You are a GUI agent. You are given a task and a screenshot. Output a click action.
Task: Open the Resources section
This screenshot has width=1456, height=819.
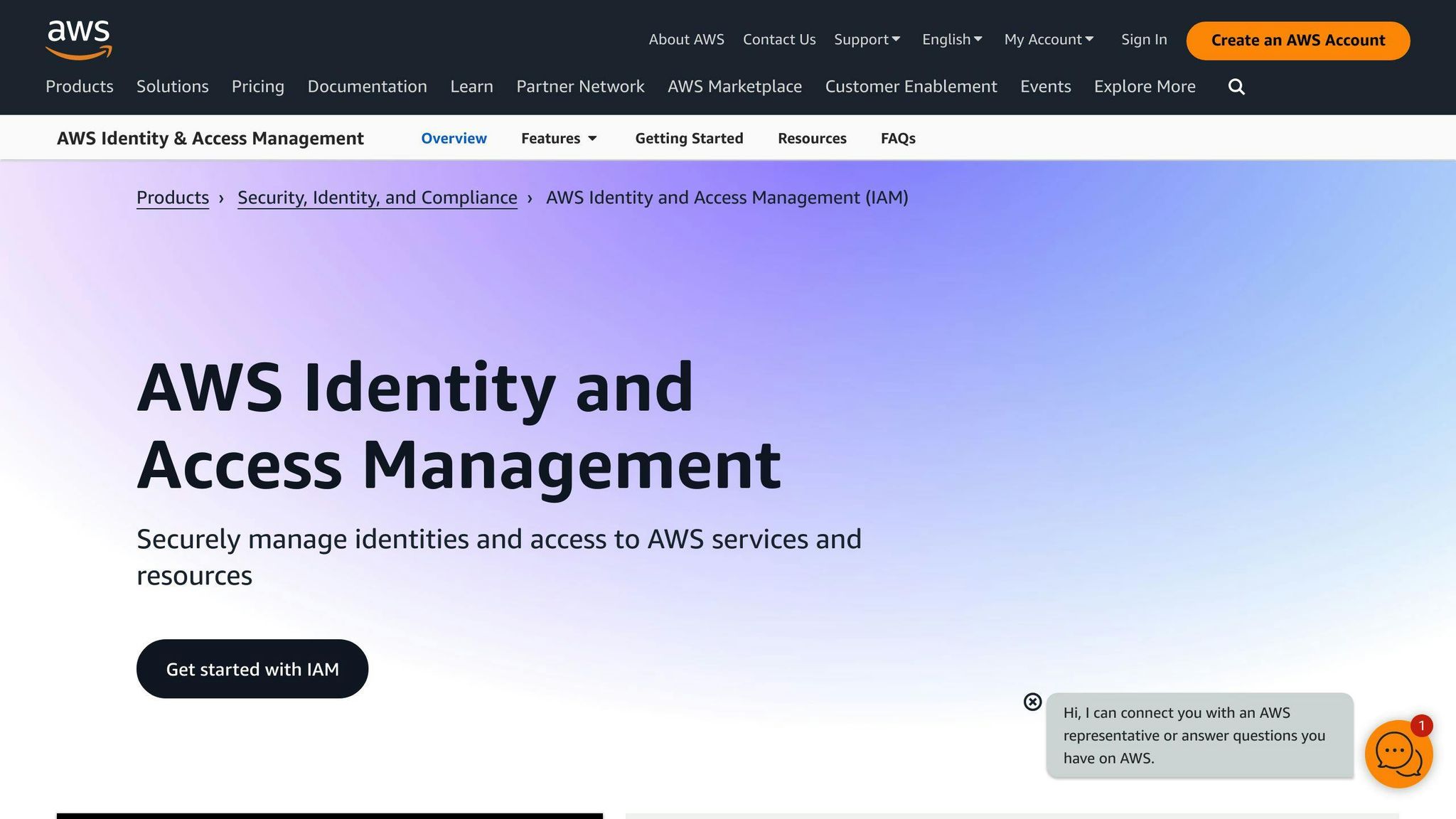coord(811,138)
